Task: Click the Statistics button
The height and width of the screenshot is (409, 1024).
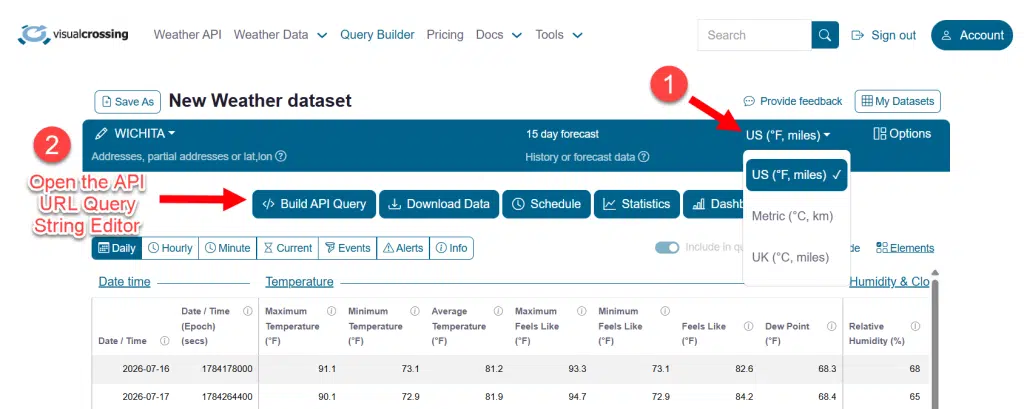Action: tap(637, 204)
